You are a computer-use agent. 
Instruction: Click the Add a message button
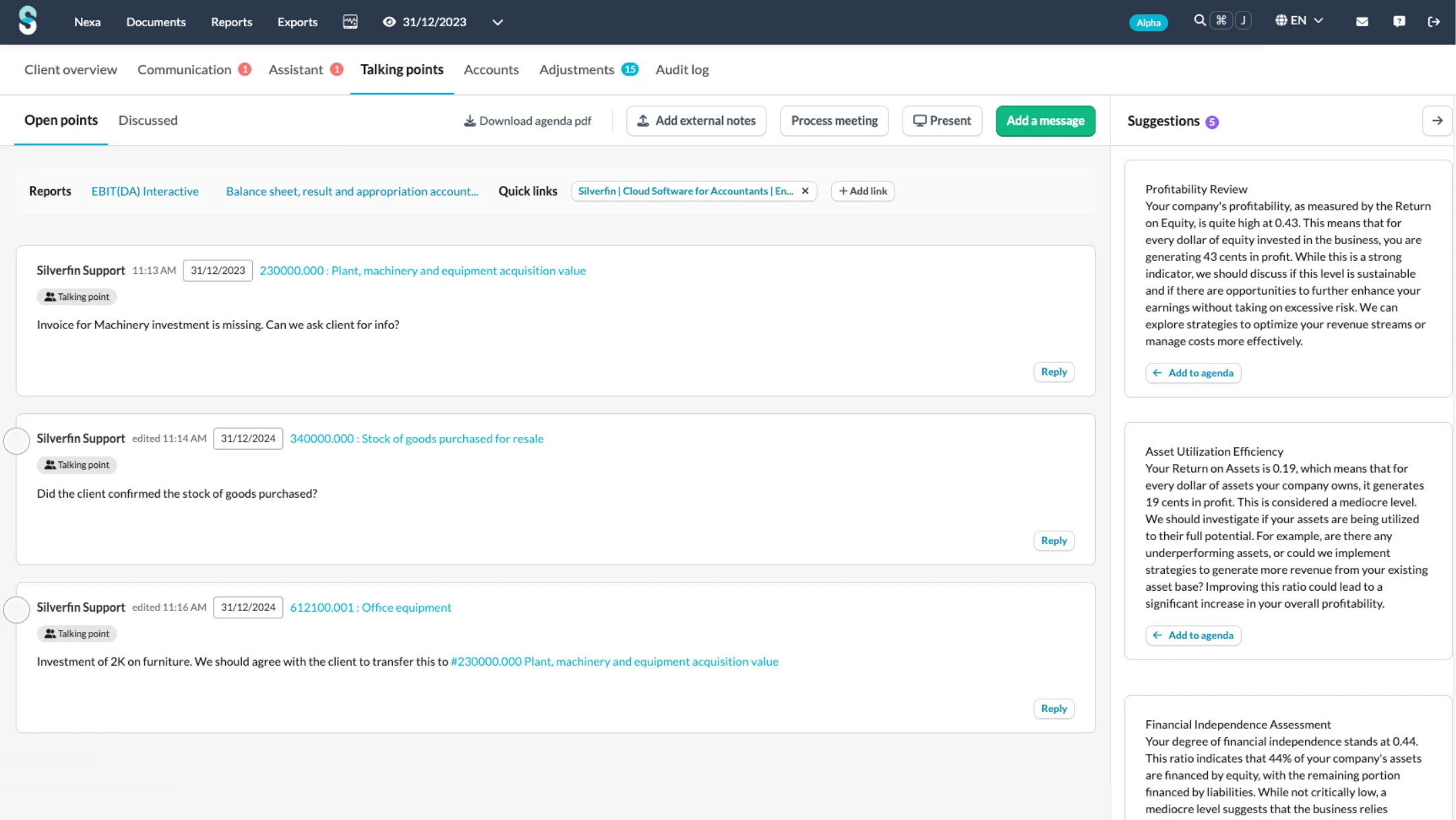1045,121
